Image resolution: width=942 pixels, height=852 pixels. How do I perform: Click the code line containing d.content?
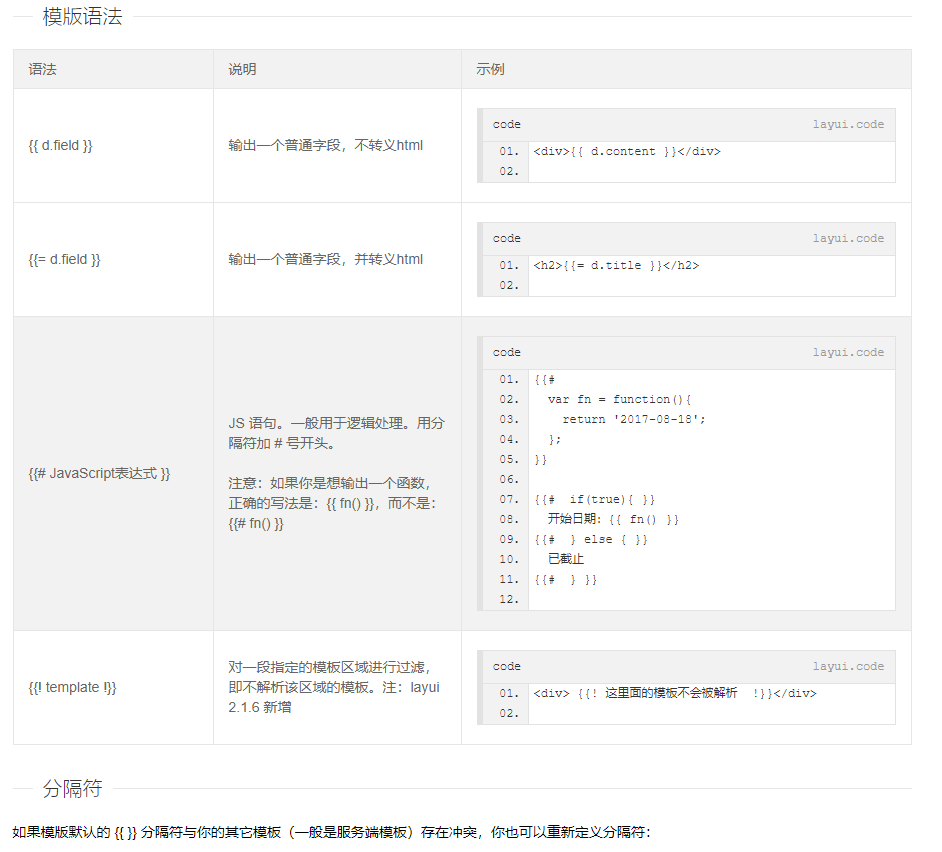627,152
